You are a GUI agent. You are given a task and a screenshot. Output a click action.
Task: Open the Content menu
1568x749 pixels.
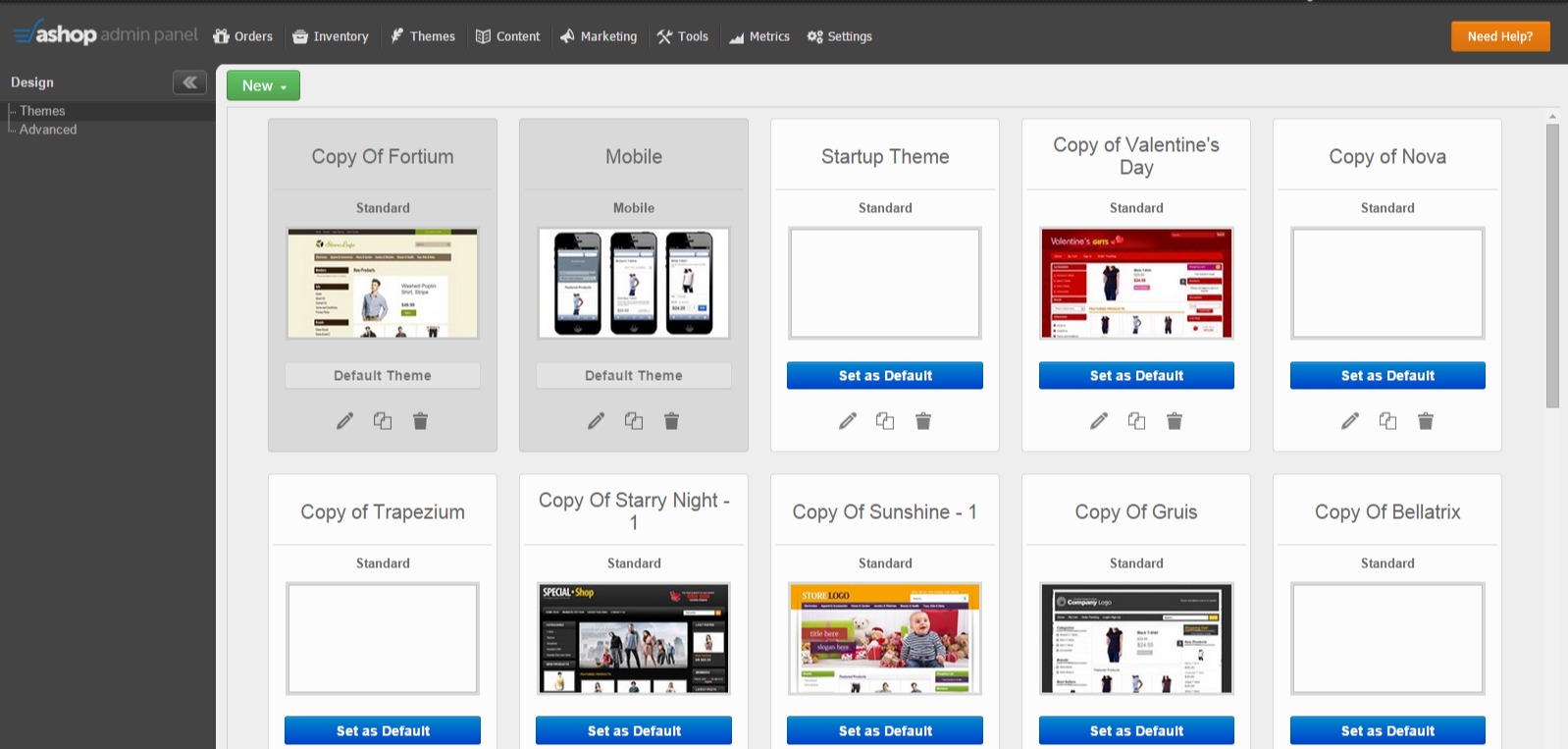tap(508, 36)
